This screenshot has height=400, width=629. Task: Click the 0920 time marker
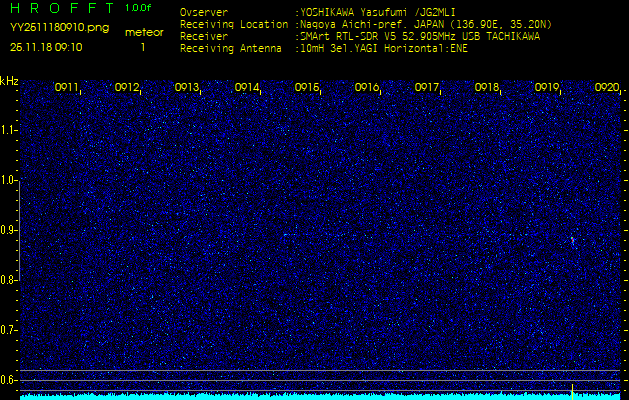(x=606, y=88)
